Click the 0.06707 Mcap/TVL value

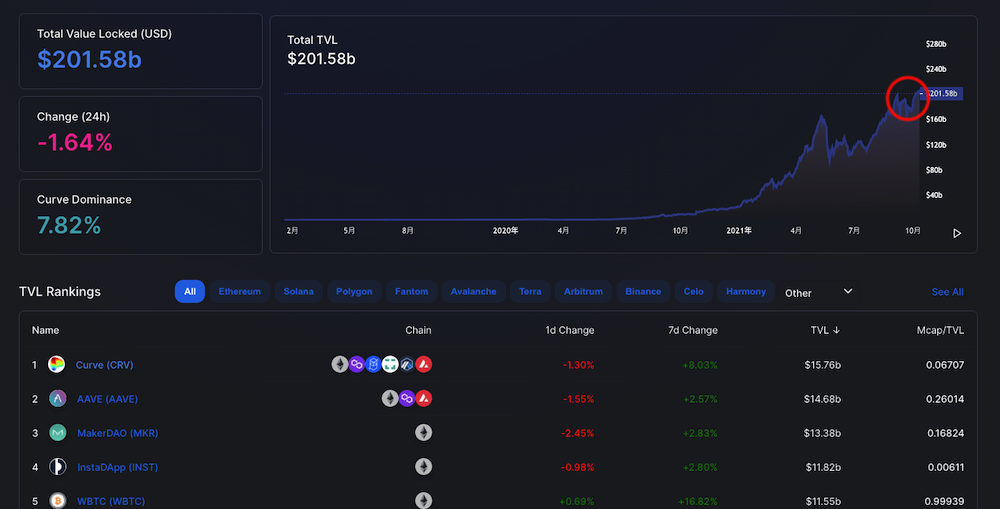tap(945, 365)
